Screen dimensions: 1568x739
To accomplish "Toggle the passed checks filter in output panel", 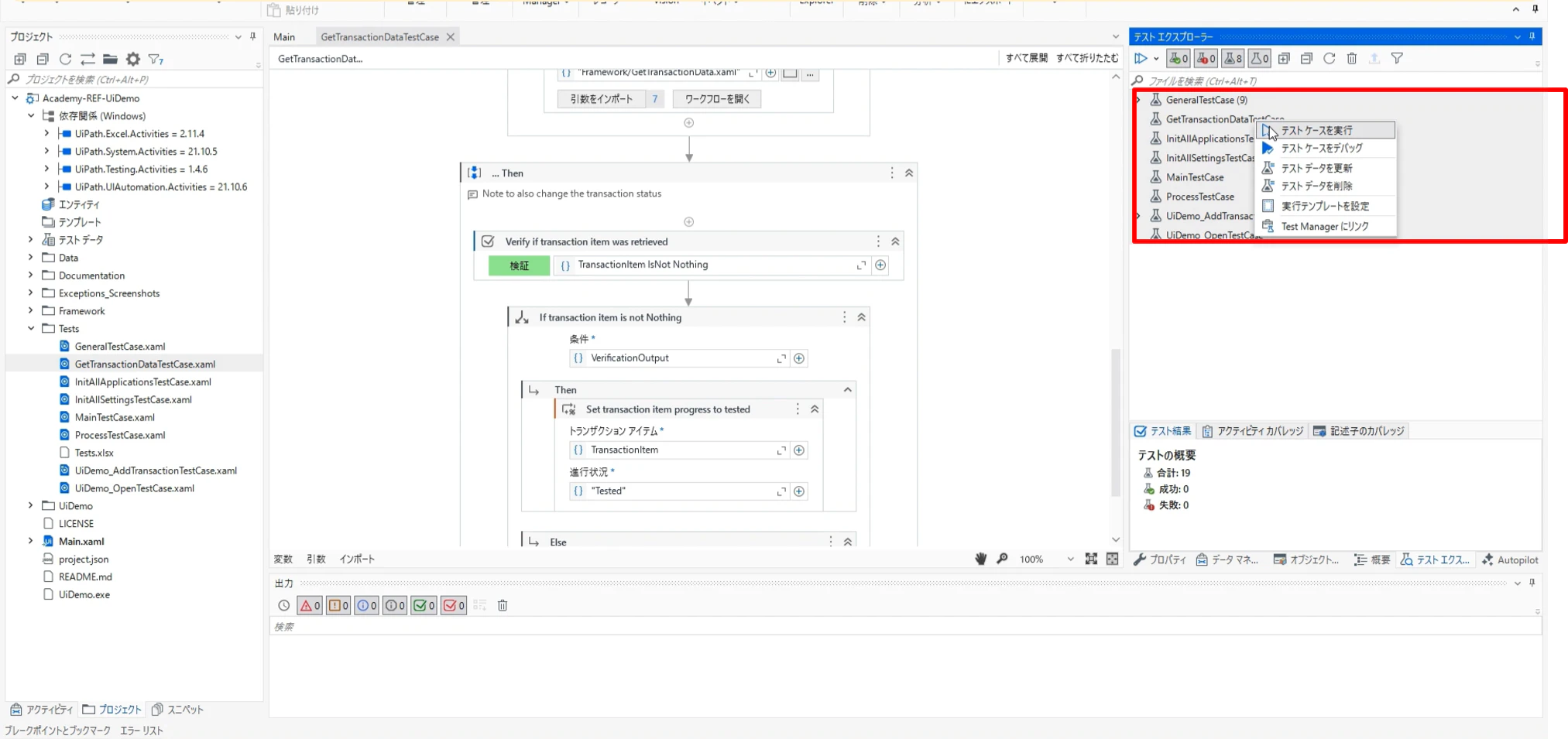I will click(x=424, y=605).
